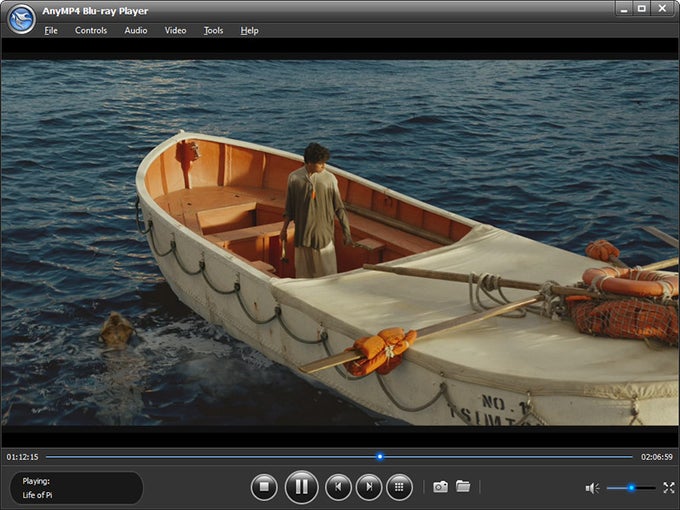Toggle full screen mode icon
680x510 pixels.
669,488
